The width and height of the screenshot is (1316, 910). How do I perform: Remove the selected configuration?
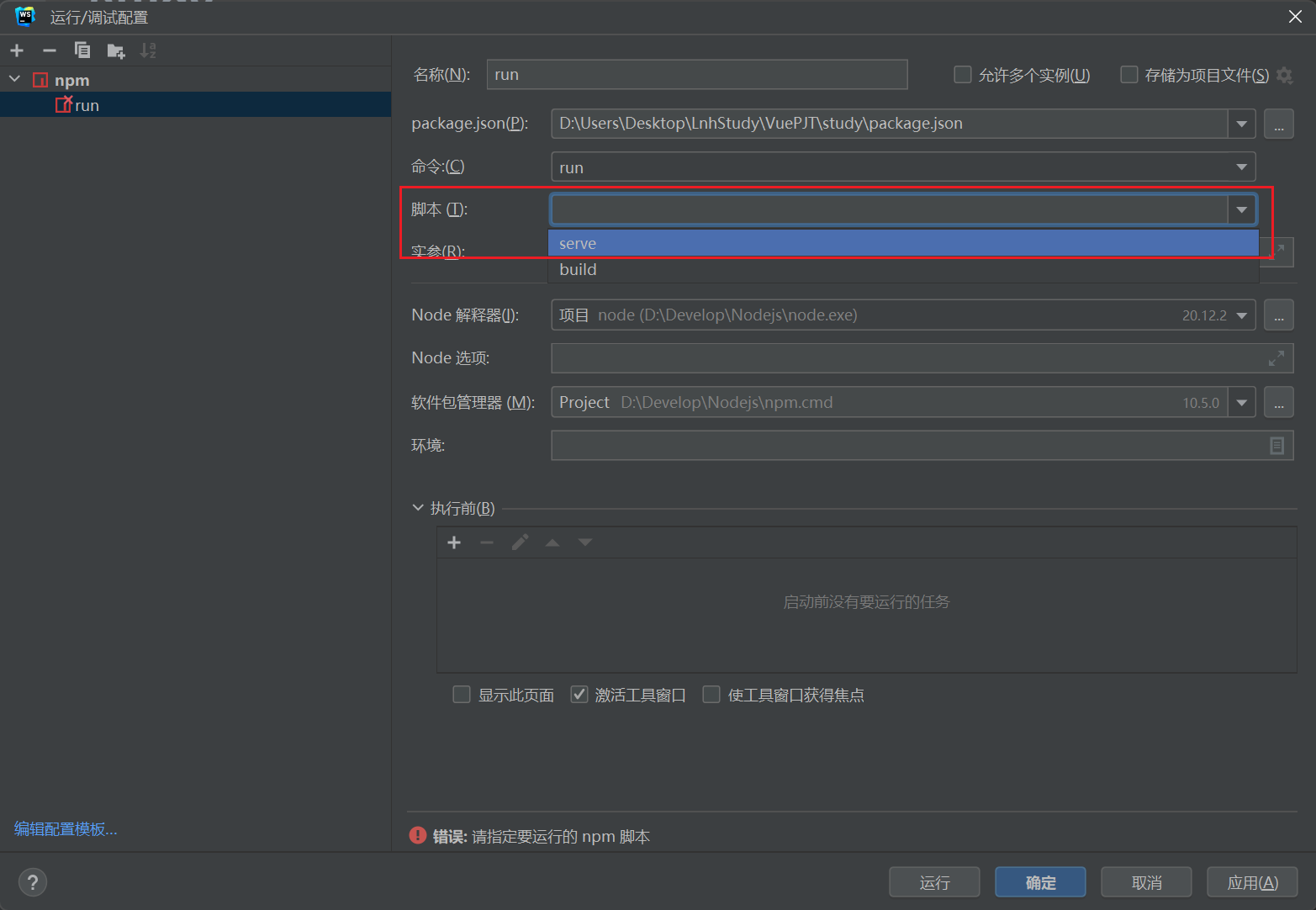tap(50, 50)
